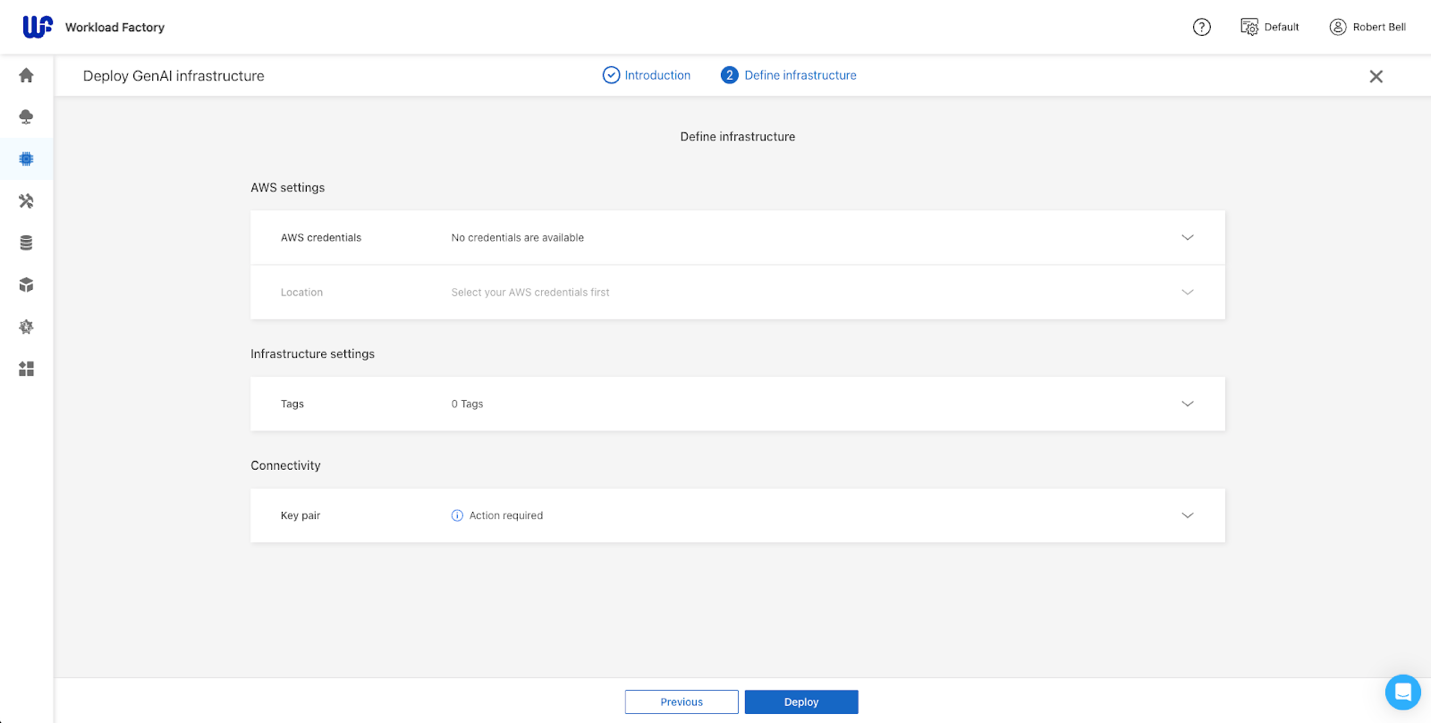Select the Define infrastructure step
The height and width of the screenshot is (723, 1431).
point(788,75)
